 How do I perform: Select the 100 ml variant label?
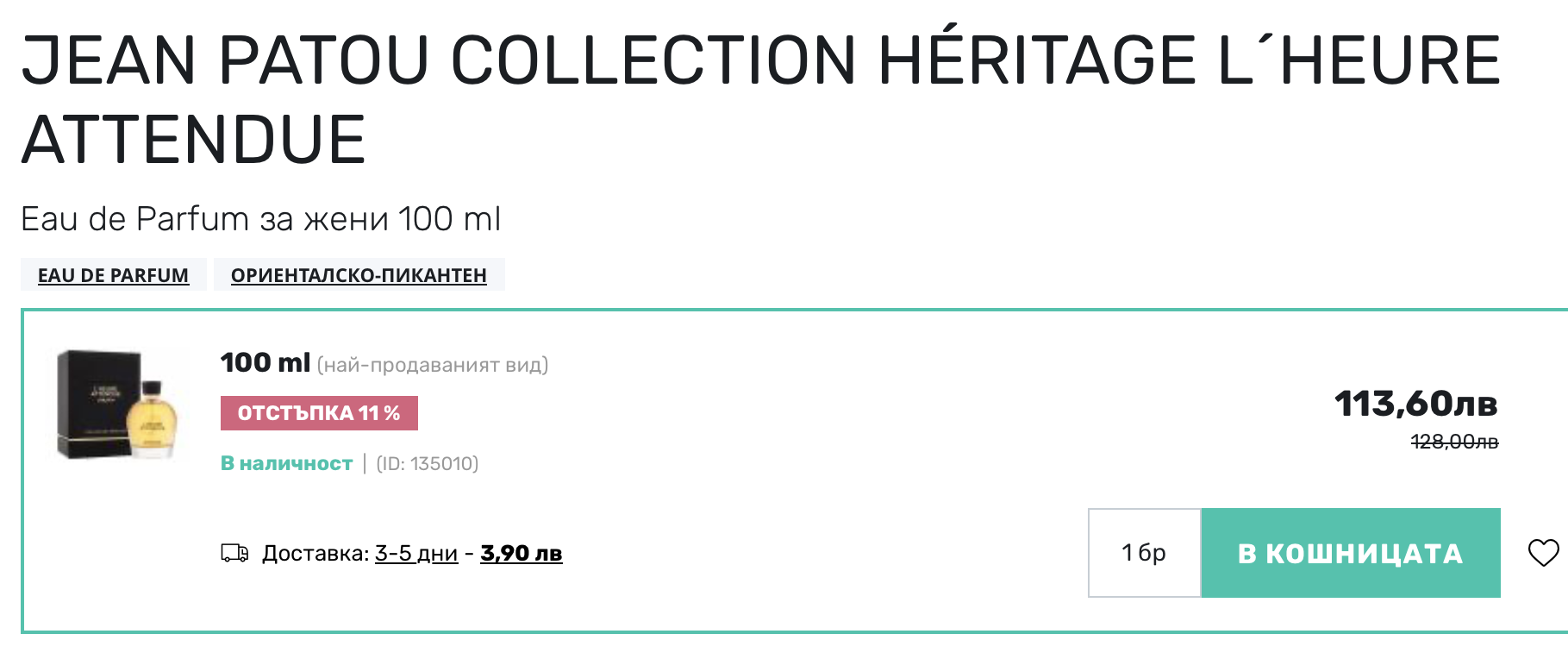pos(265,363)
